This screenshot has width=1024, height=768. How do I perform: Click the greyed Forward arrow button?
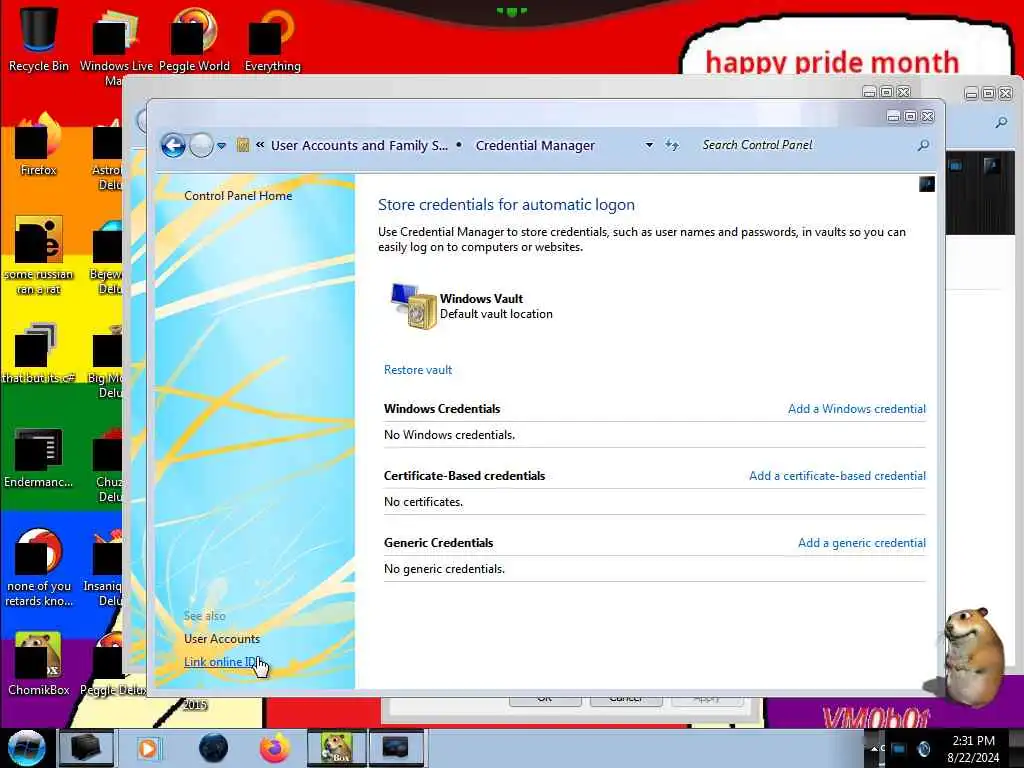point(201,145)
